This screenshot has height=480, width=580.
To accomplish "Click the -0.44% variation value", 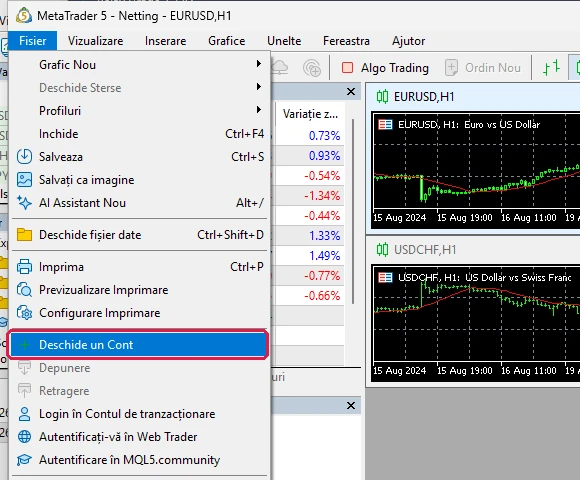I will pos(322,216).
